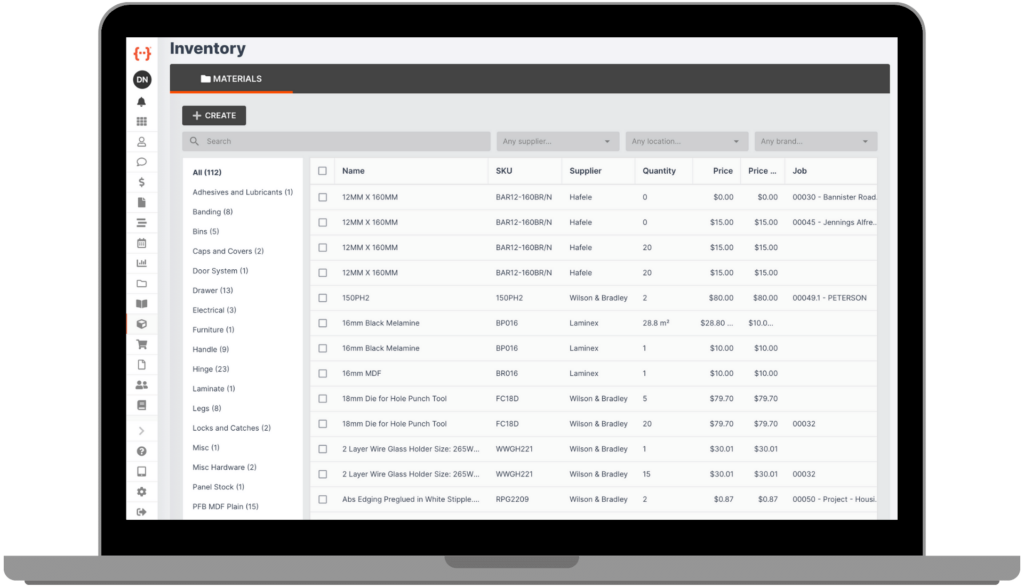Switch to the MATERIALS tab
This screenshot has height=587, width=1024.
coord(232,78)
